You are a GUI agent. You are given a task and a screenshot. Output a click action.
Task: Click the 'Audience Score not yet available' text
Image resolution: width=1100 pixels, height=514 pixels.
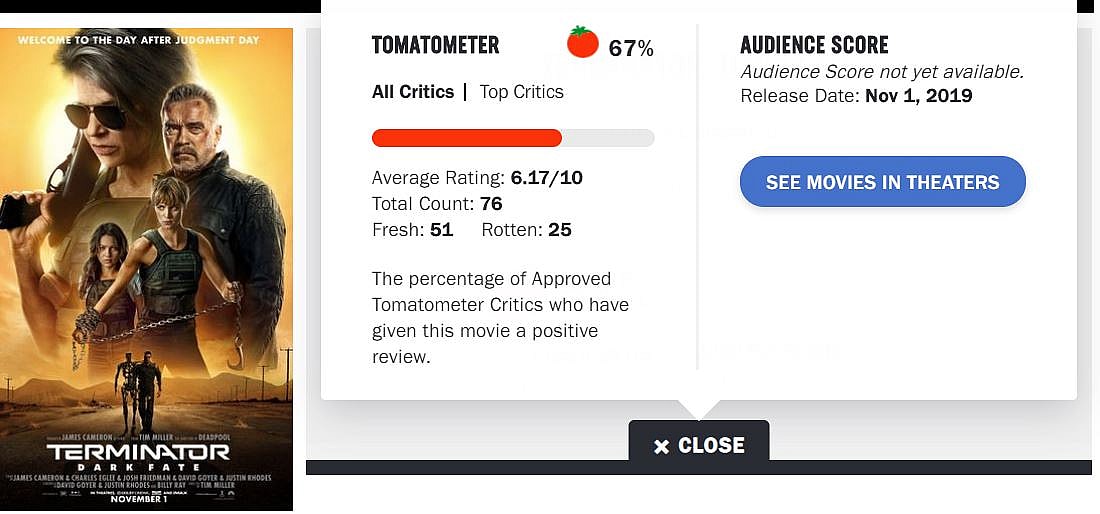(882, 72)
